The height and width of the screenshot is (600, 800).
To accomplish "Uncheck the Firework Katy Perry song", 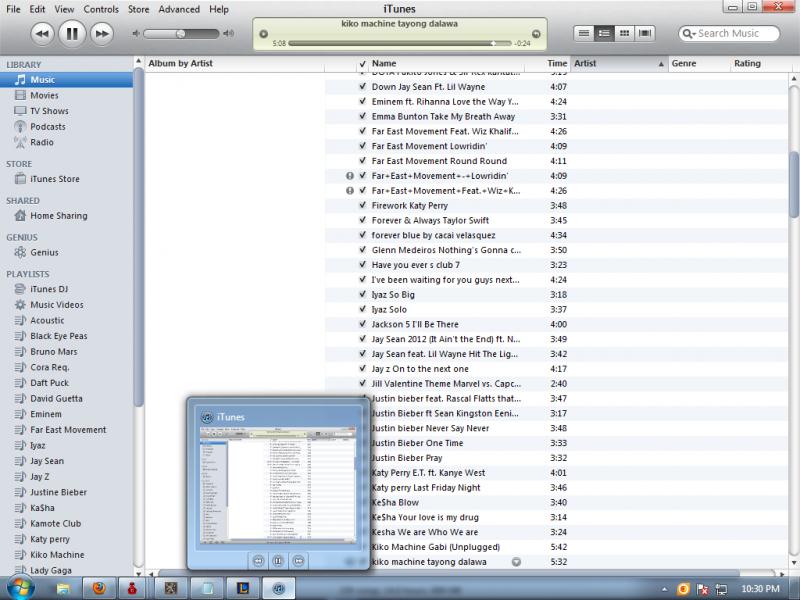I will click(363, 205).
